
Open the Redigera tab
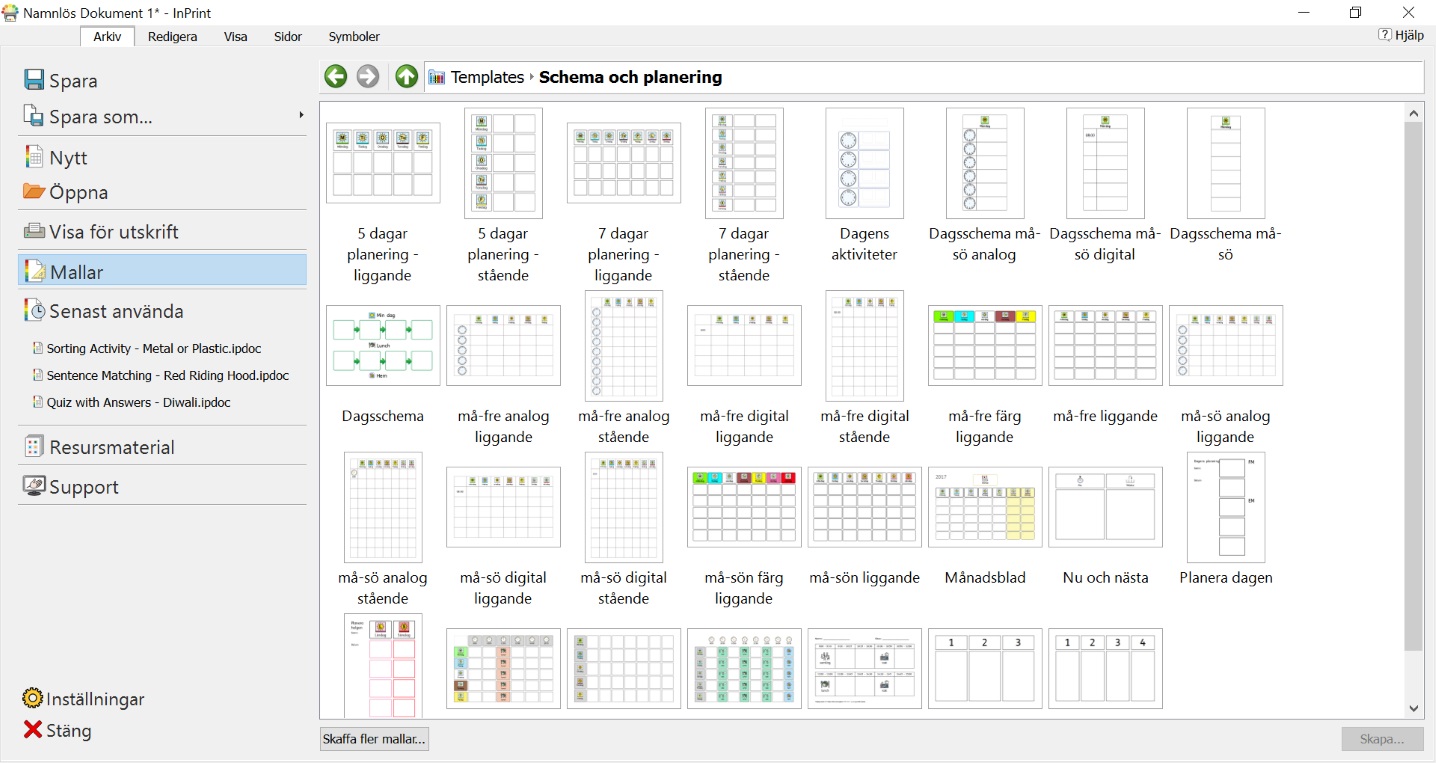tap(172, 37)
